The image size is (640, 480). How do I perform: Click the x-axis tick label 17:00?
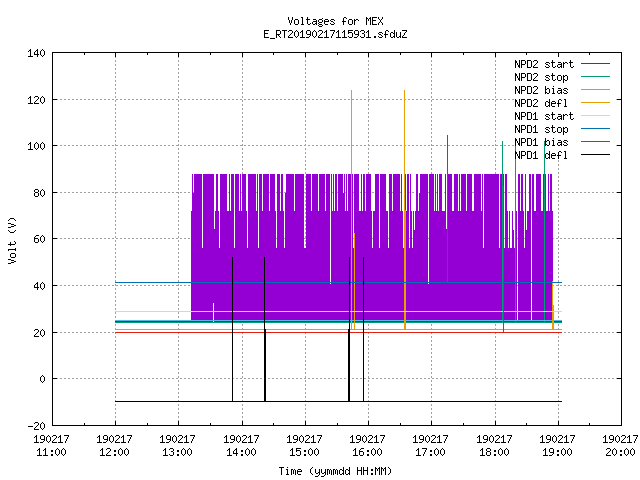pos(430,452)
